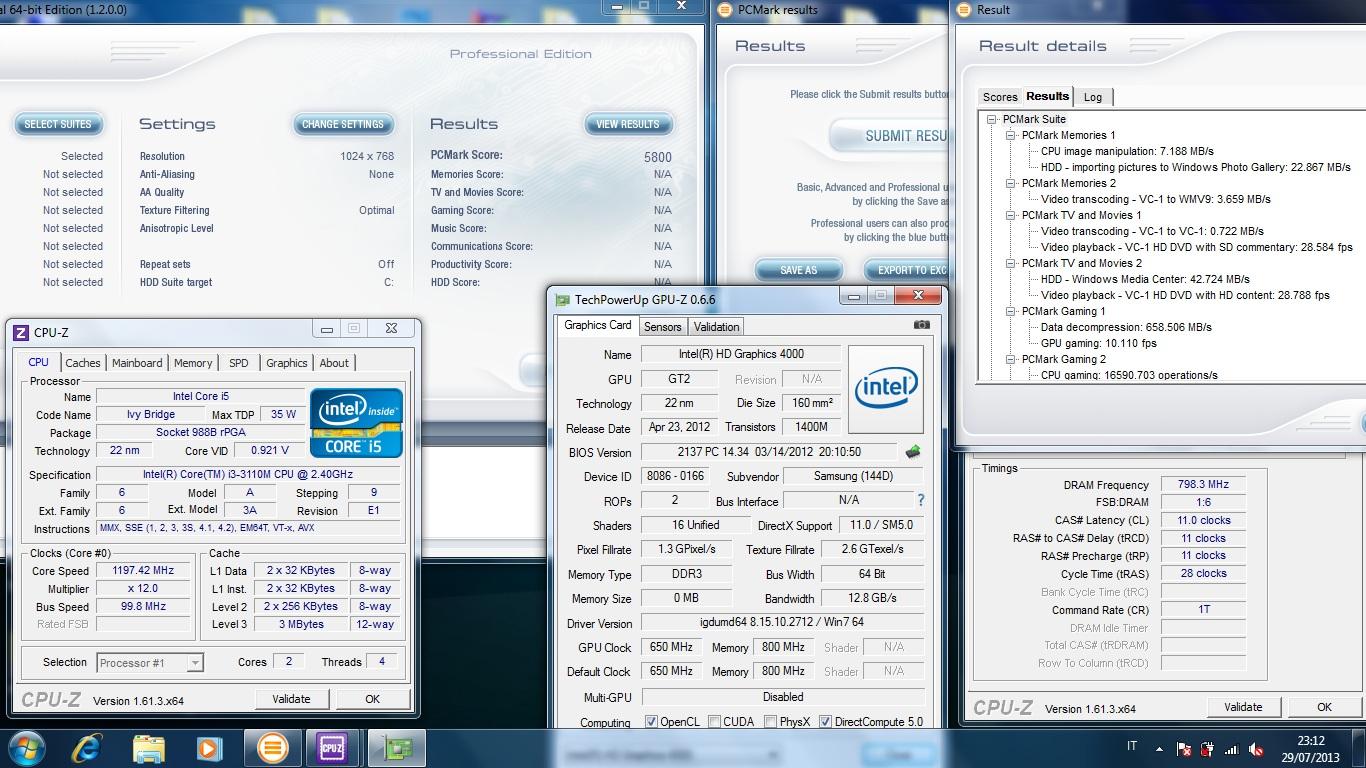Toggle the DirectCompute 5.0 checkbox
1366x768 pixels.
[x=826, y=722]
